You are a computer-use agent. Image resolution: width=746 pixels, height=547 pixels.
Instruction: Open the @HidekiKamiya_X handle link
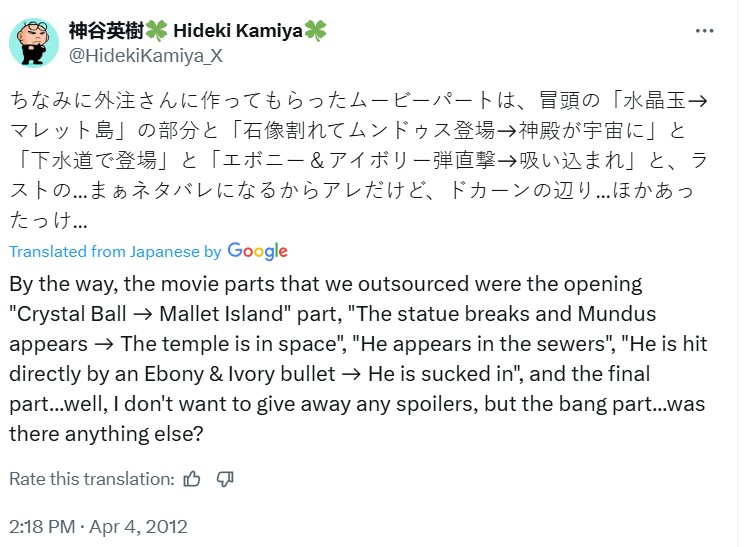click(145, 55)
